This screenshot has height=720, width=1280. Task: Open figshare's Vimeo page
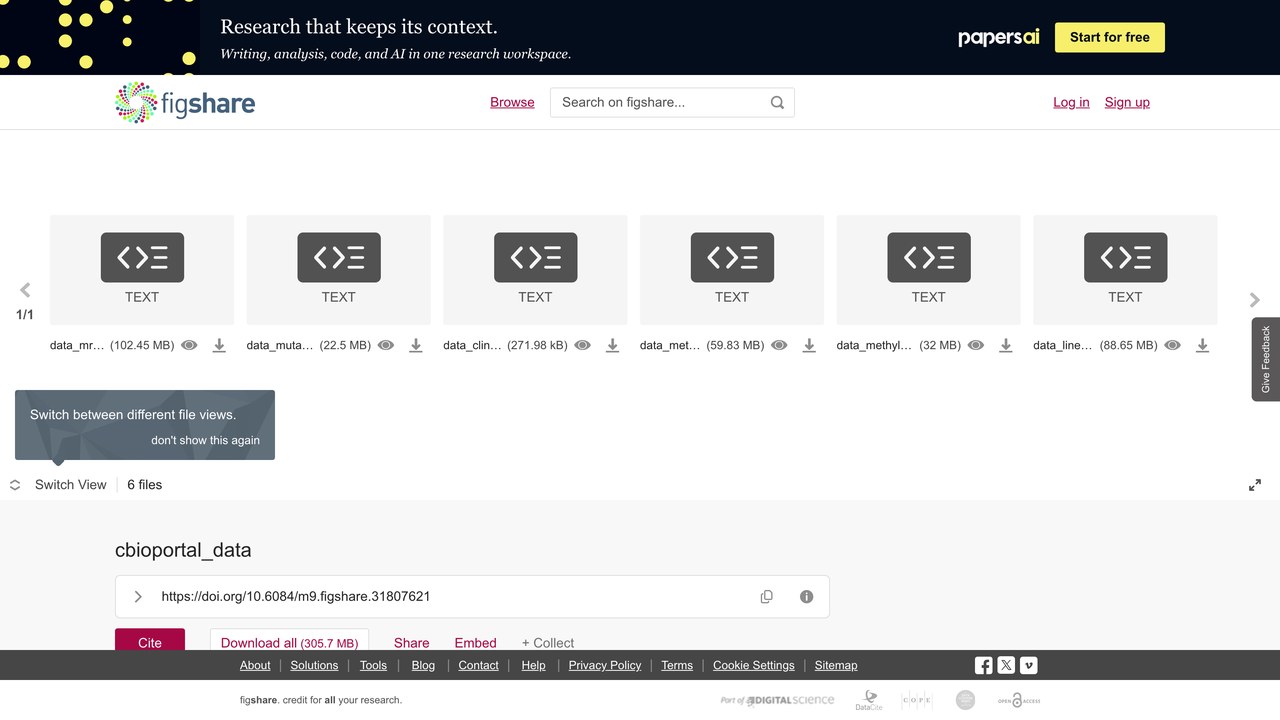coord(1028,665)
